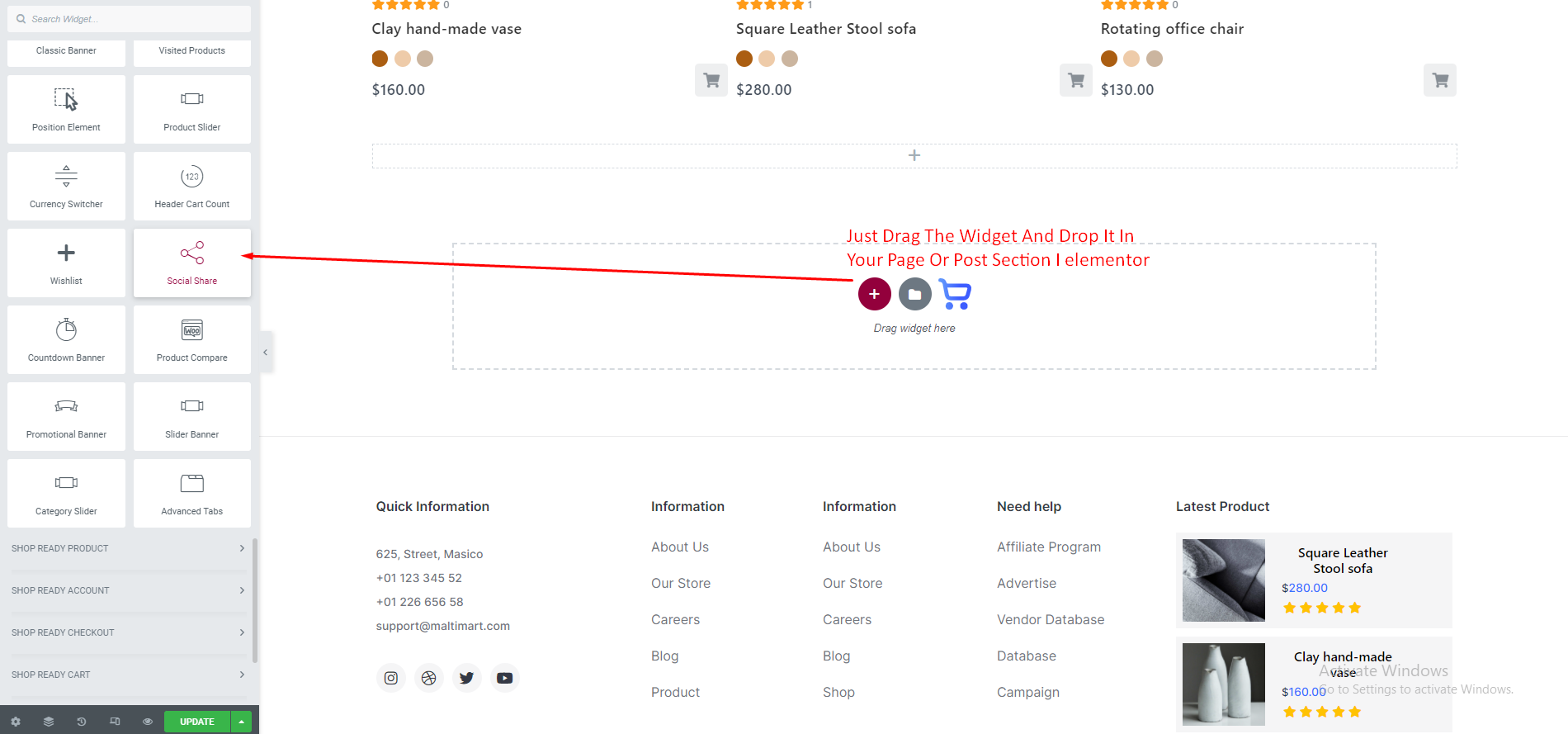Expand the Shop Ready Product section

point(128,548)
